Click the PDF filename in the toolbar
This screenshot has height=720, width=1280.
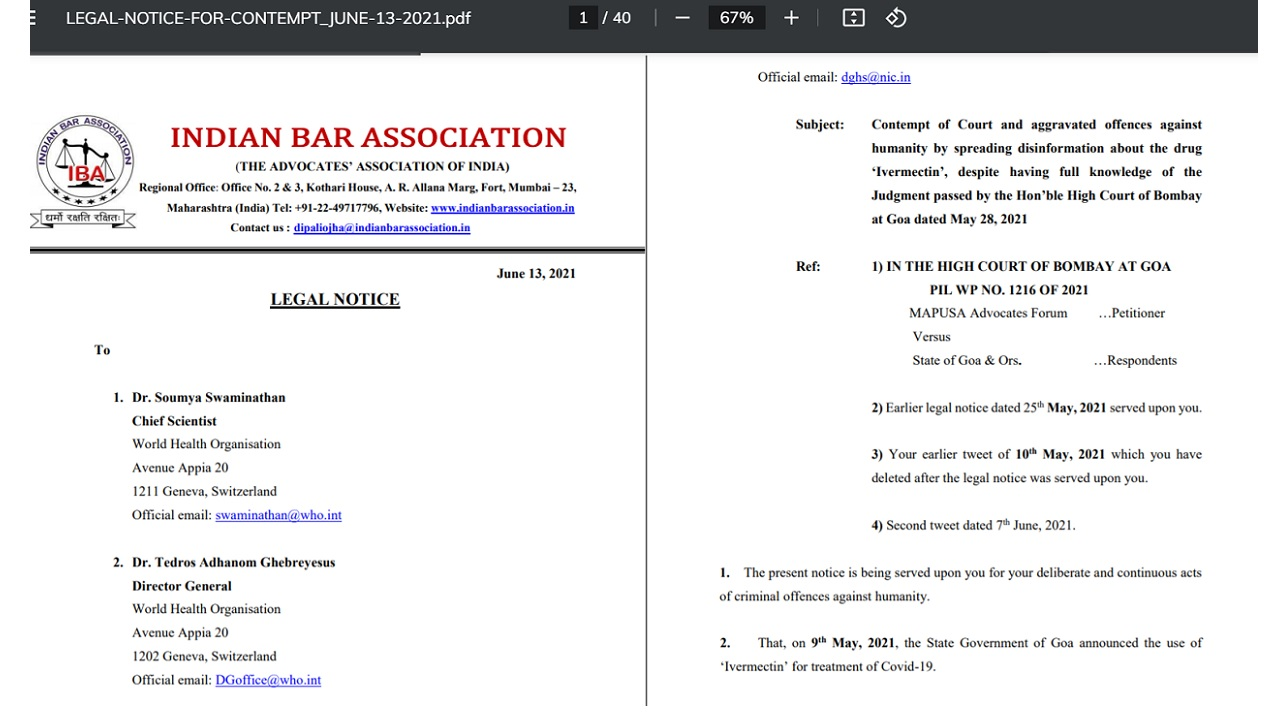268,18
